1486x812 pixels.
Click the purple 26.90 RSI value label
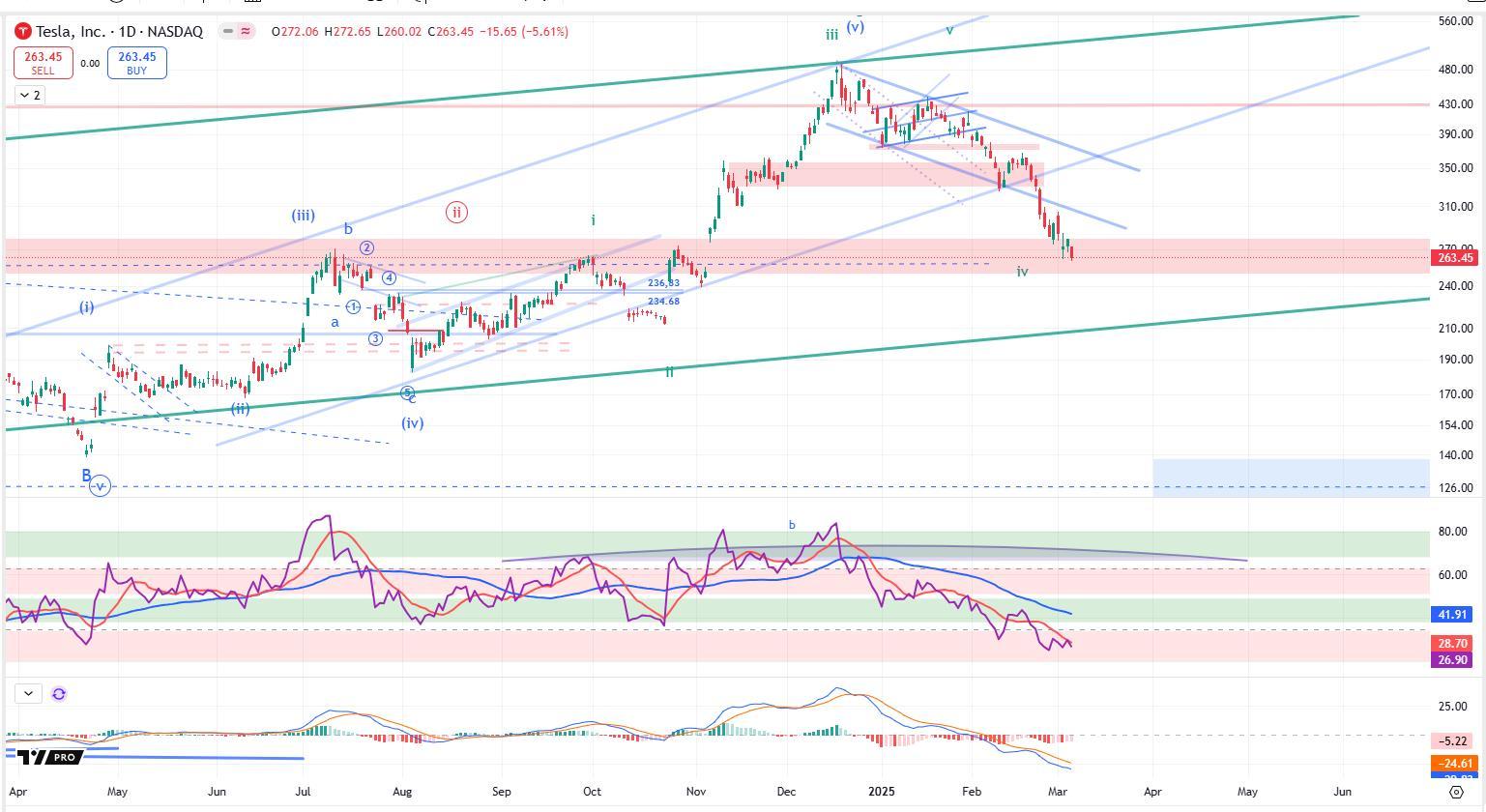tap(1453, 659)
